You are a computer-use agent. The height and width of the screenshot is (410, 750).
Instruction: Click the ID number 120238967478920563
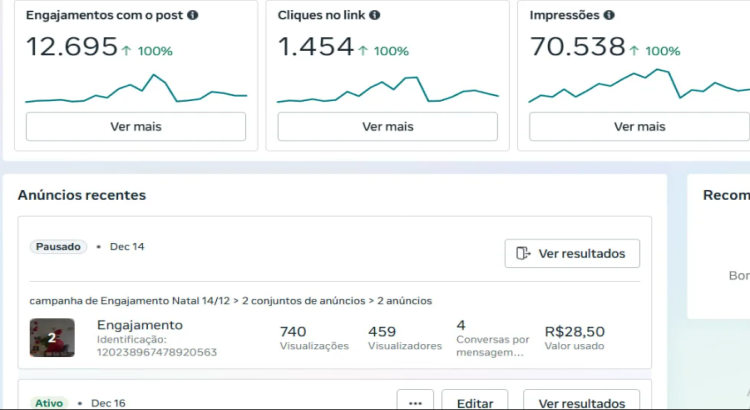coord(157,352)
